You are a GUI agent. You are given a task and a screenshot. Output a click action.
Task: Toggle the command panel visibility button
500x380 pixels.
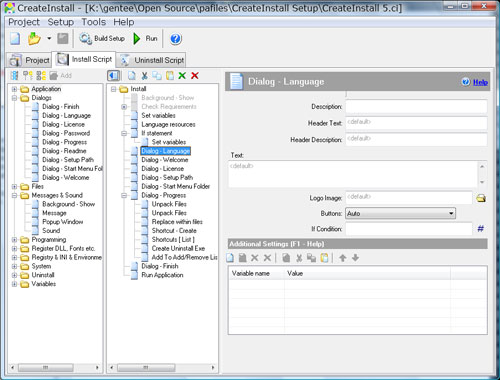coord(113,76)
